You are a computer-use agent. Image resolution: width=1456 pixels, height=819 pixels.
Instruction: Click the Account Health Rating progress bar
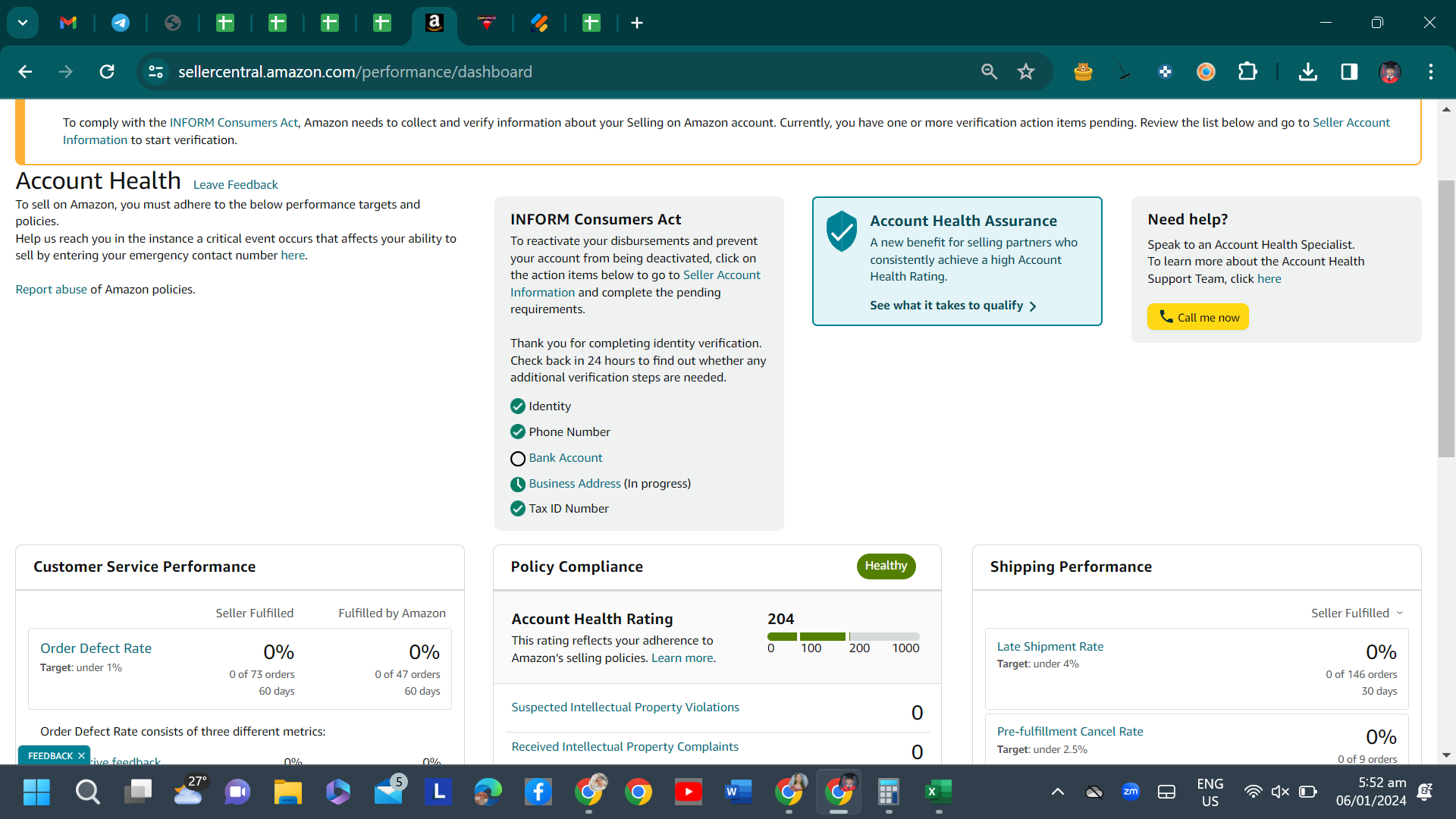click(843, 636)
